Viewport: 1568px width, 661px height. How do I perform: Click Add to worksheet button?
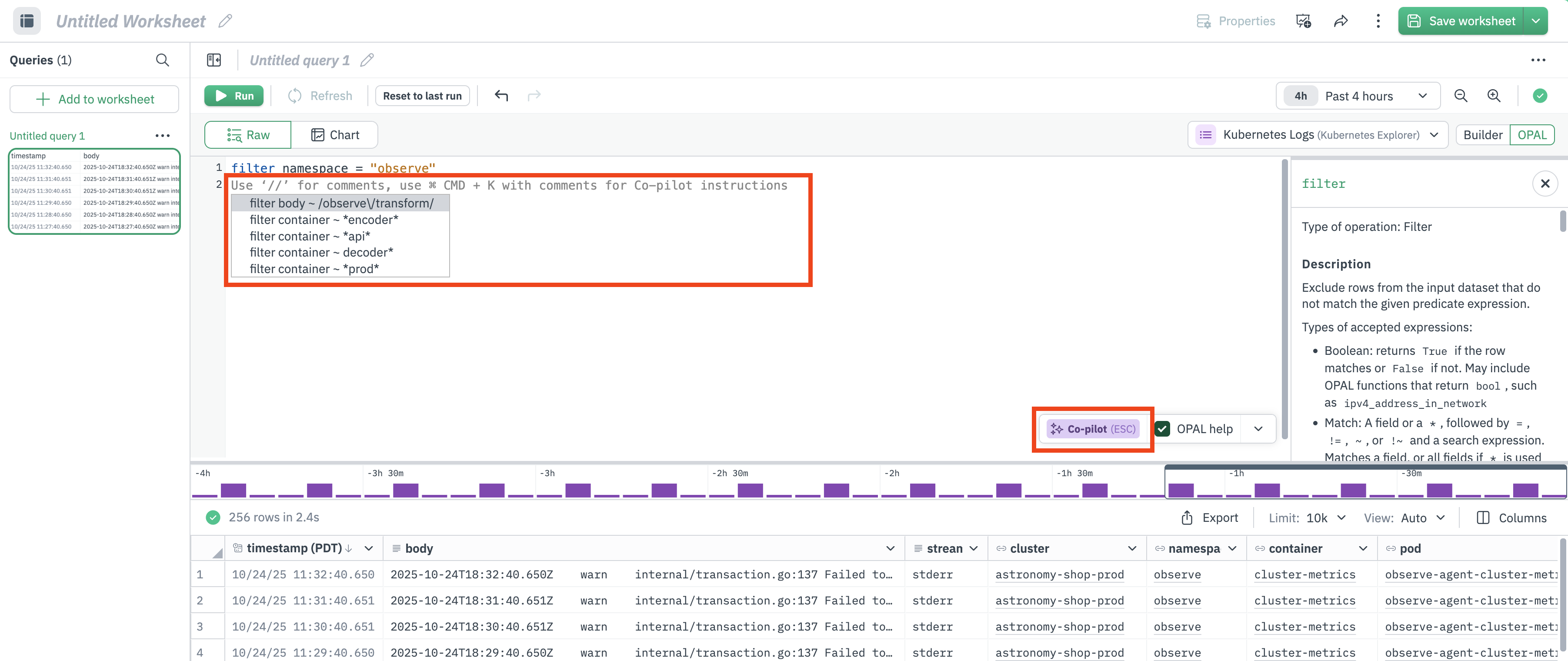94,99
